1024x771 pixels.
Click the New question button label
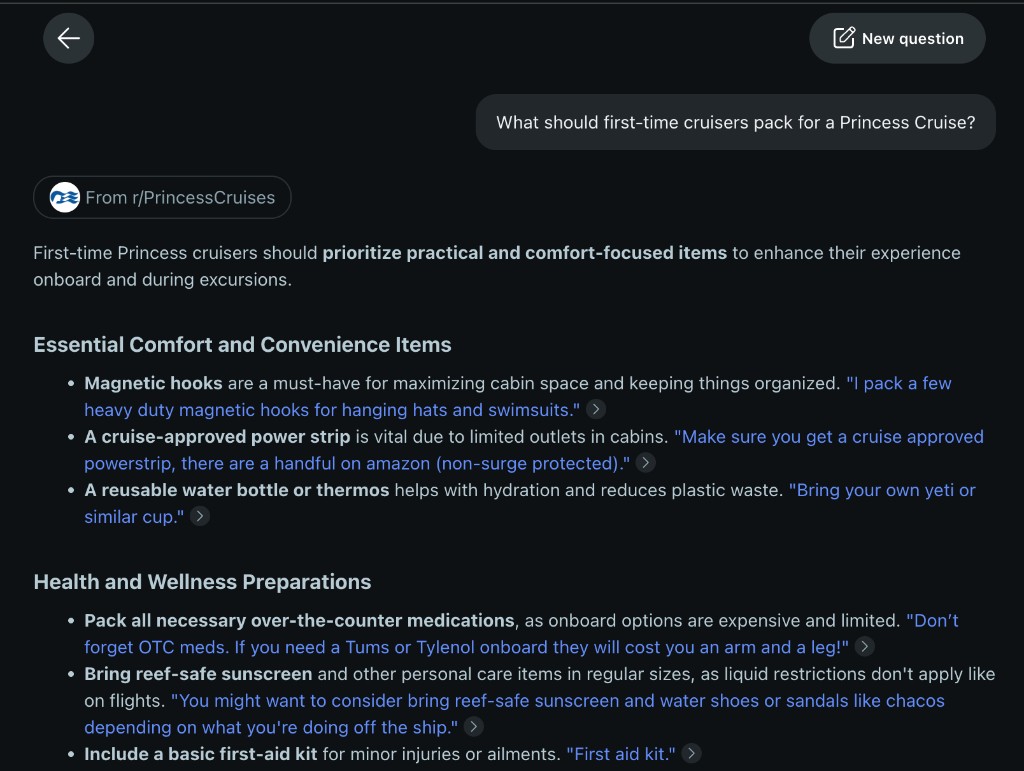coord(913,39)
